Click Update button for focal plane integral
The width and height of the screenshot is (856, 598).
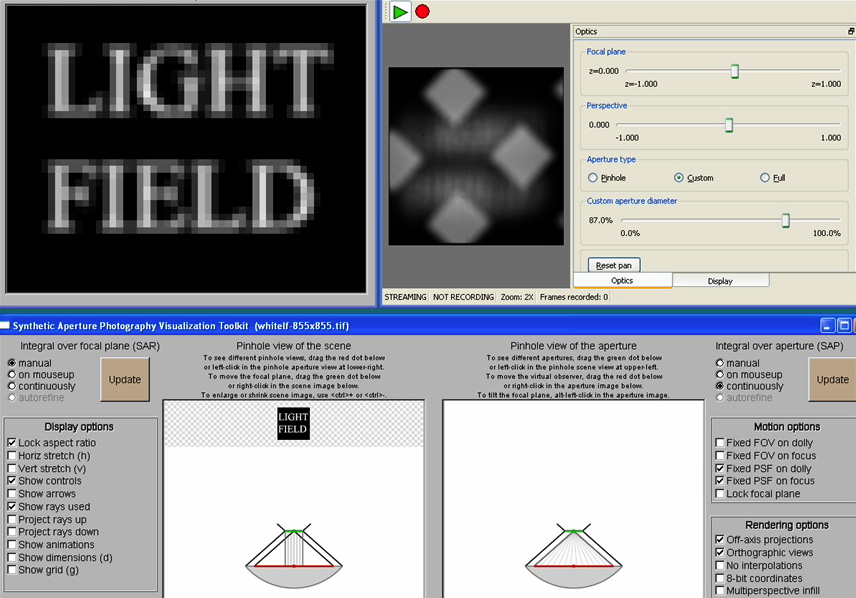click(125, 380)
